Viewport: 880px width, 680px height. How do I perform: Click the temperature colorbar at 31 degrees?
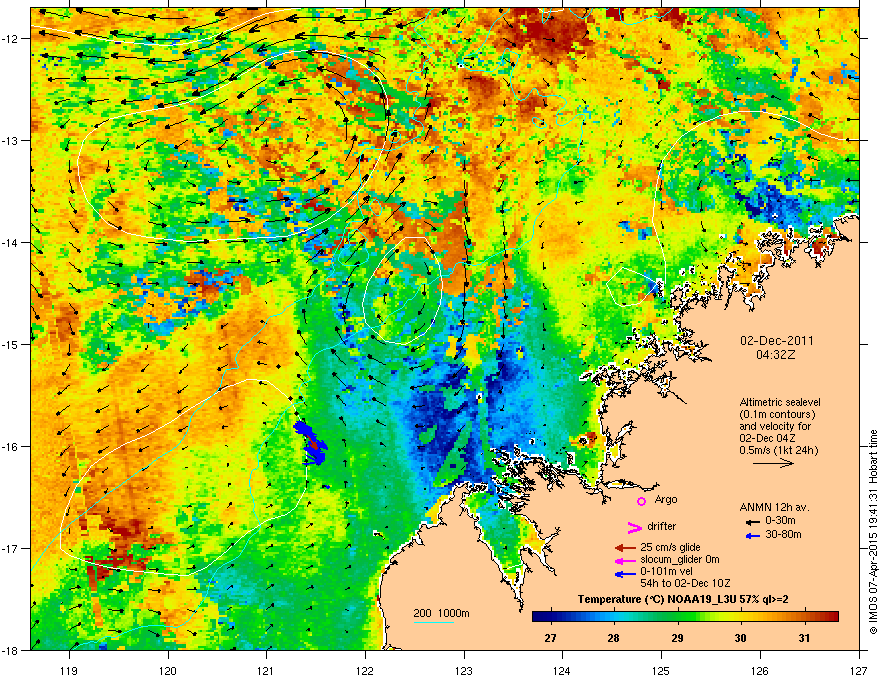tap(804, 617)
